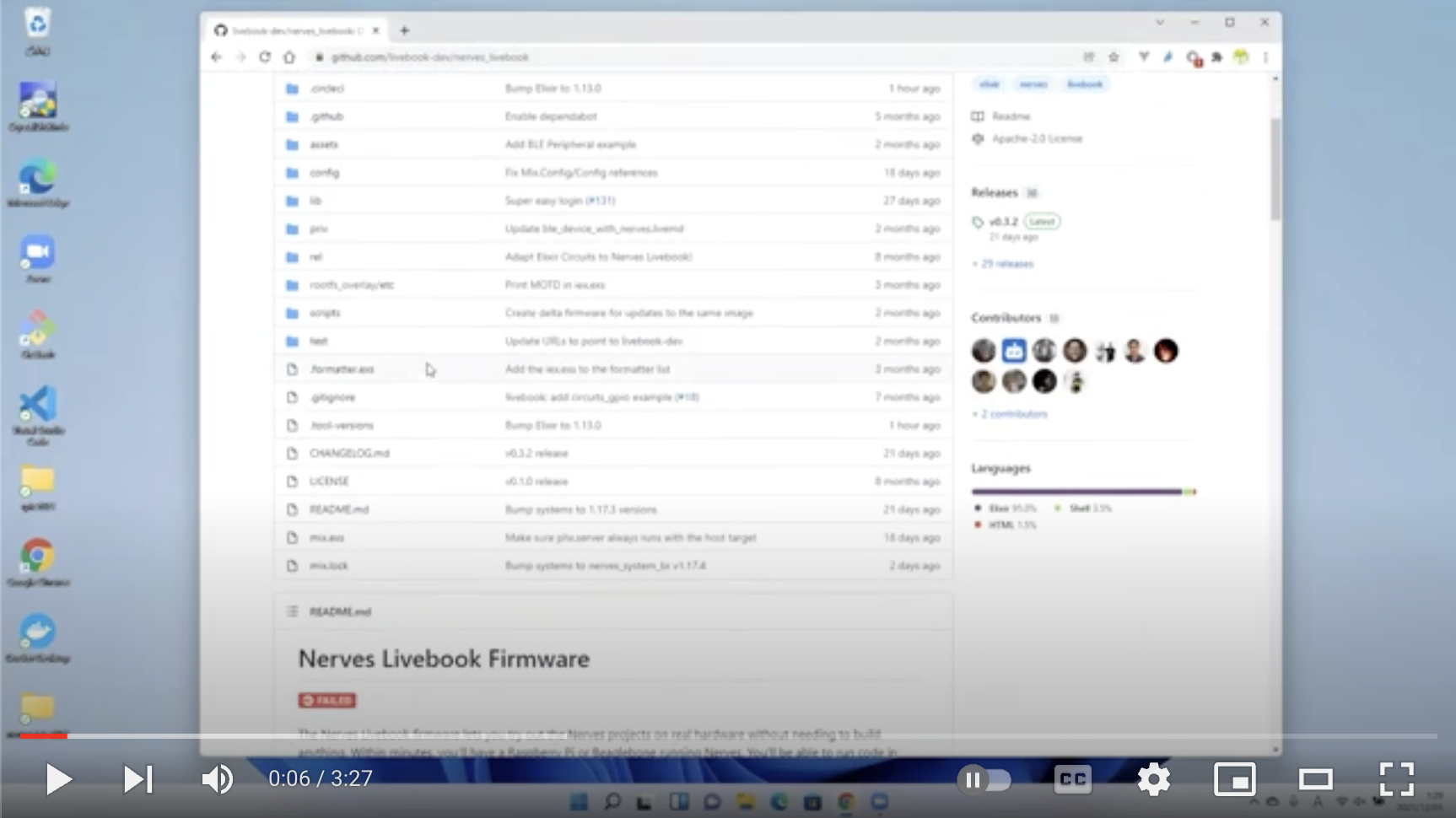Open the lib folder

click(315, 201)
